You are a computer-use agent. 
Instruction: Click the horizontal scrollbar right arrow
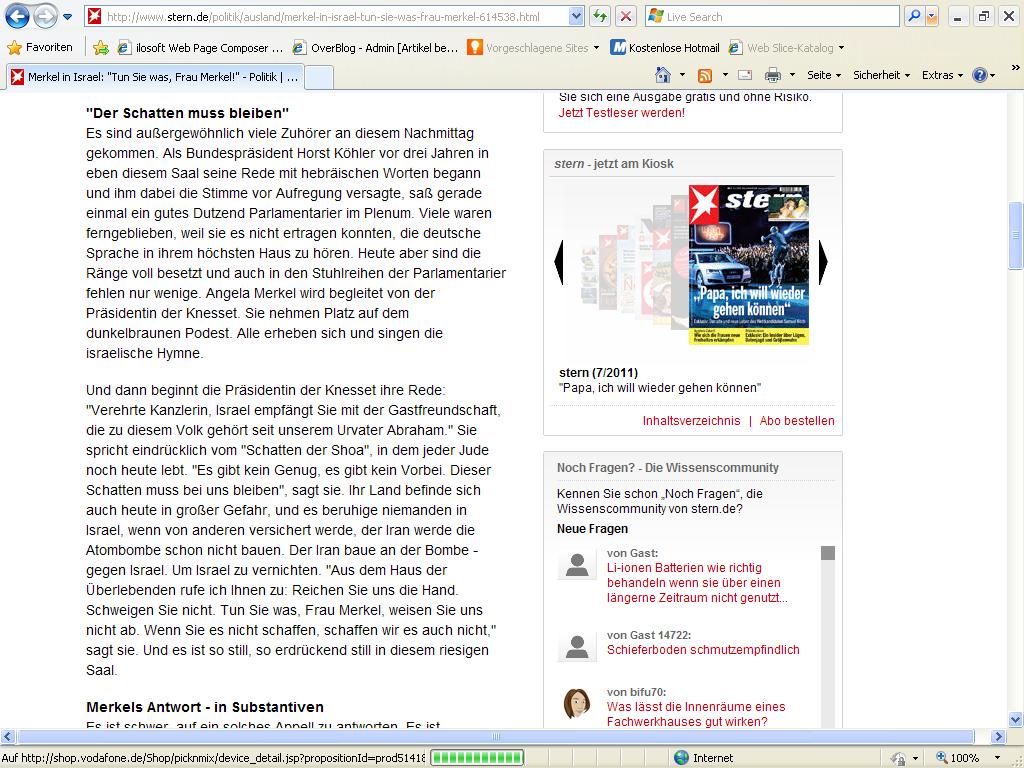point(998,737)
